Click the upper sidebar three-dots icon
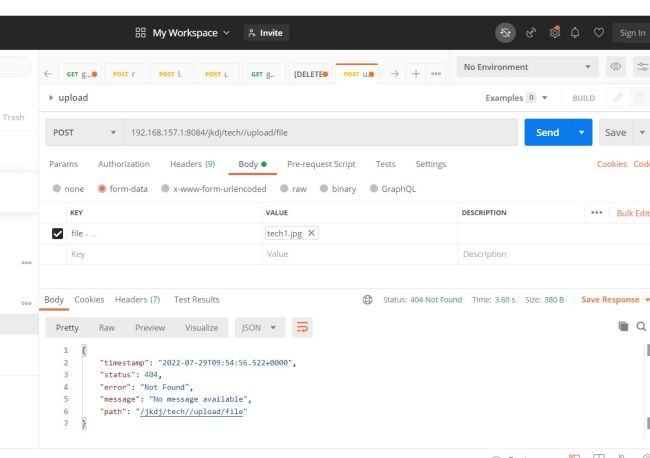Viewport: 650px width, 458px height. pyautogui.click(x=27, y=262)
